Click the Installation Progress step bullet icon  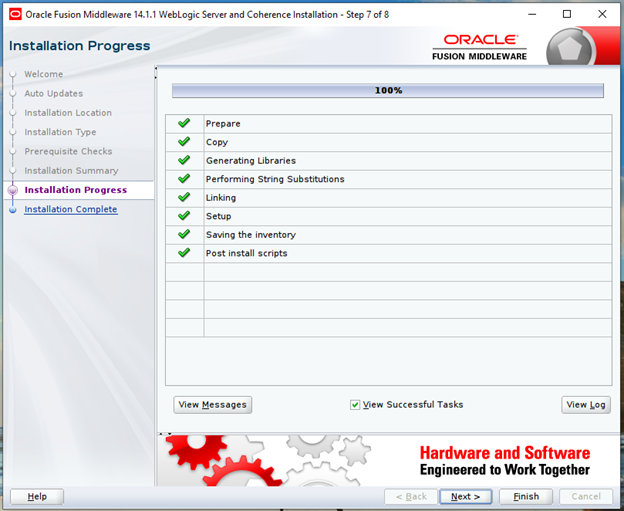[13, 190]
